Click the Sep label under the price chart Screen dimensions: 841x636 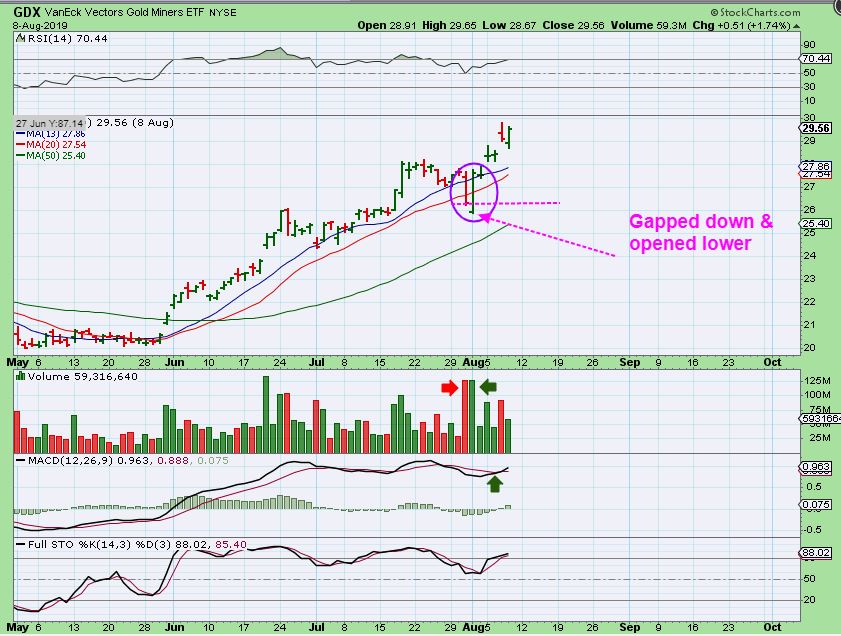[630, 362]
